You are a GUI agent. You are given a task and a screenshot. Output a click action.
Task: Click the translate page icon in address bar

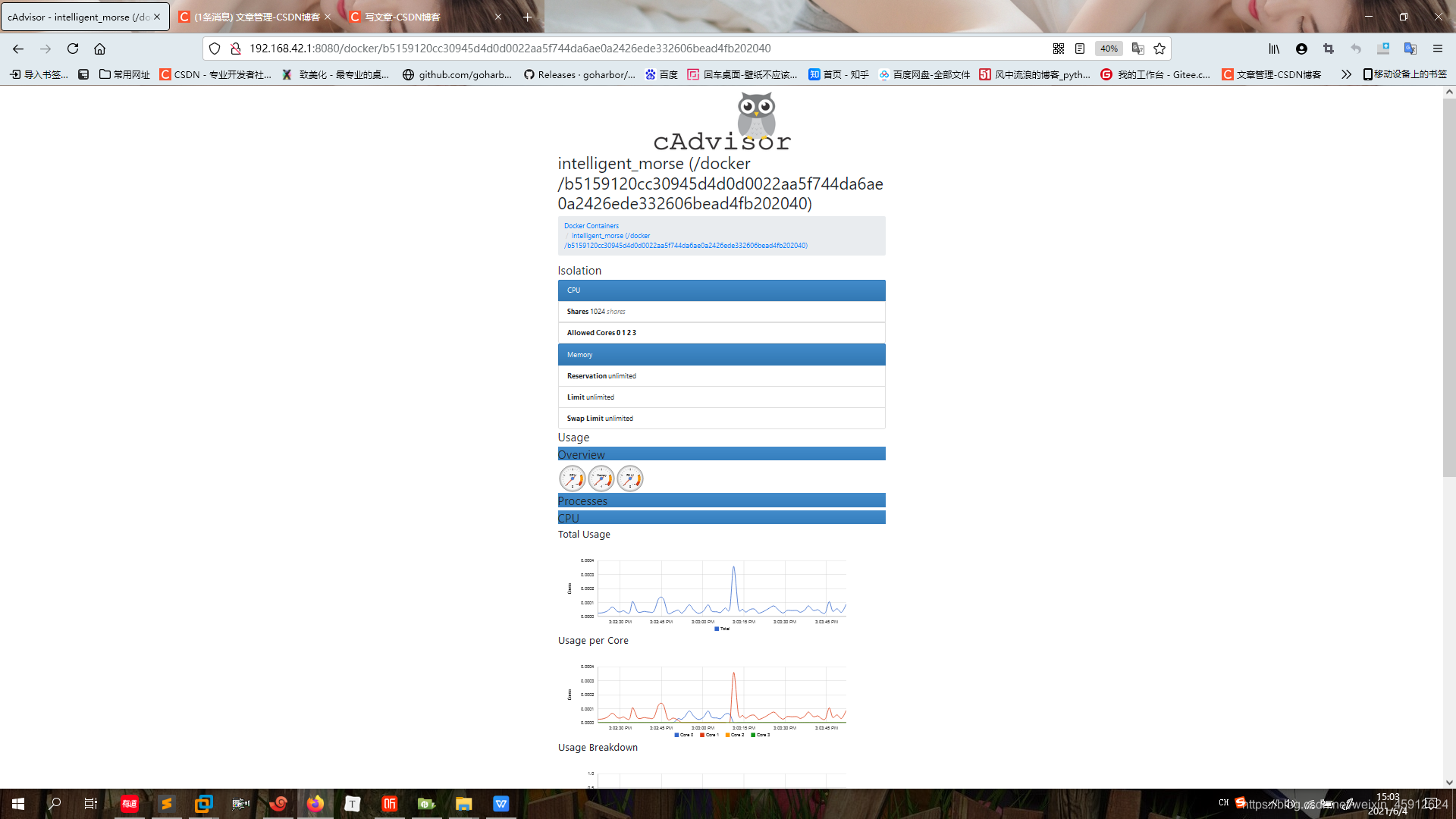click(x=1137, y=49)
